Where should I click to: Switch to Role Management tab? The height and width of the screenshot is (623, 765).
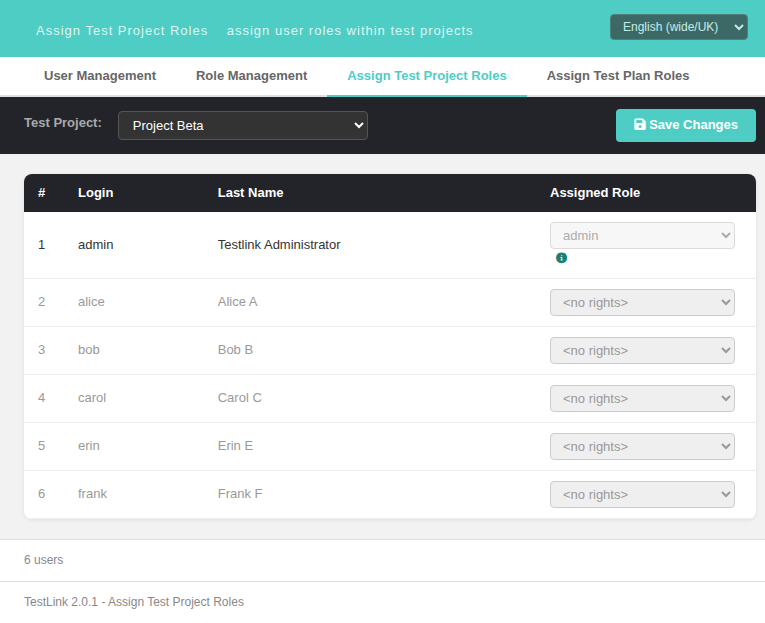[251, 76]
